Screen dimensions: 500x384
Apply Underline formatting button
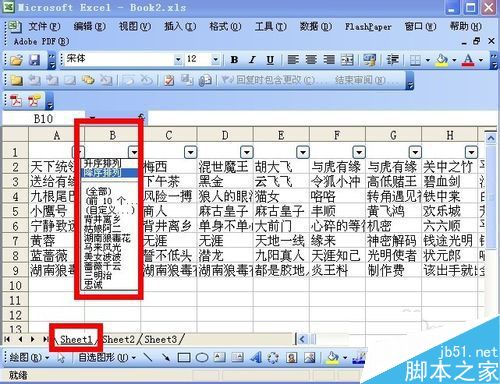pyautogui.click(x=270, y=60)
